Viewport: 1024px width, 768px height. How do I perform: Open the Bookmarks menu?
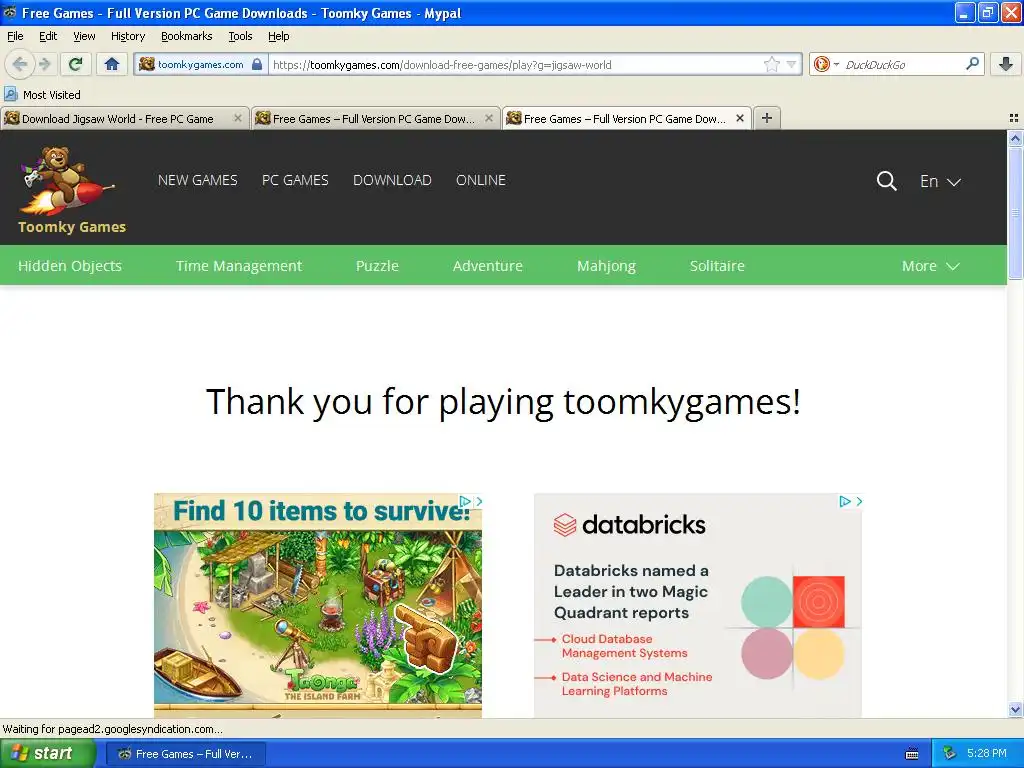point(186,36)
